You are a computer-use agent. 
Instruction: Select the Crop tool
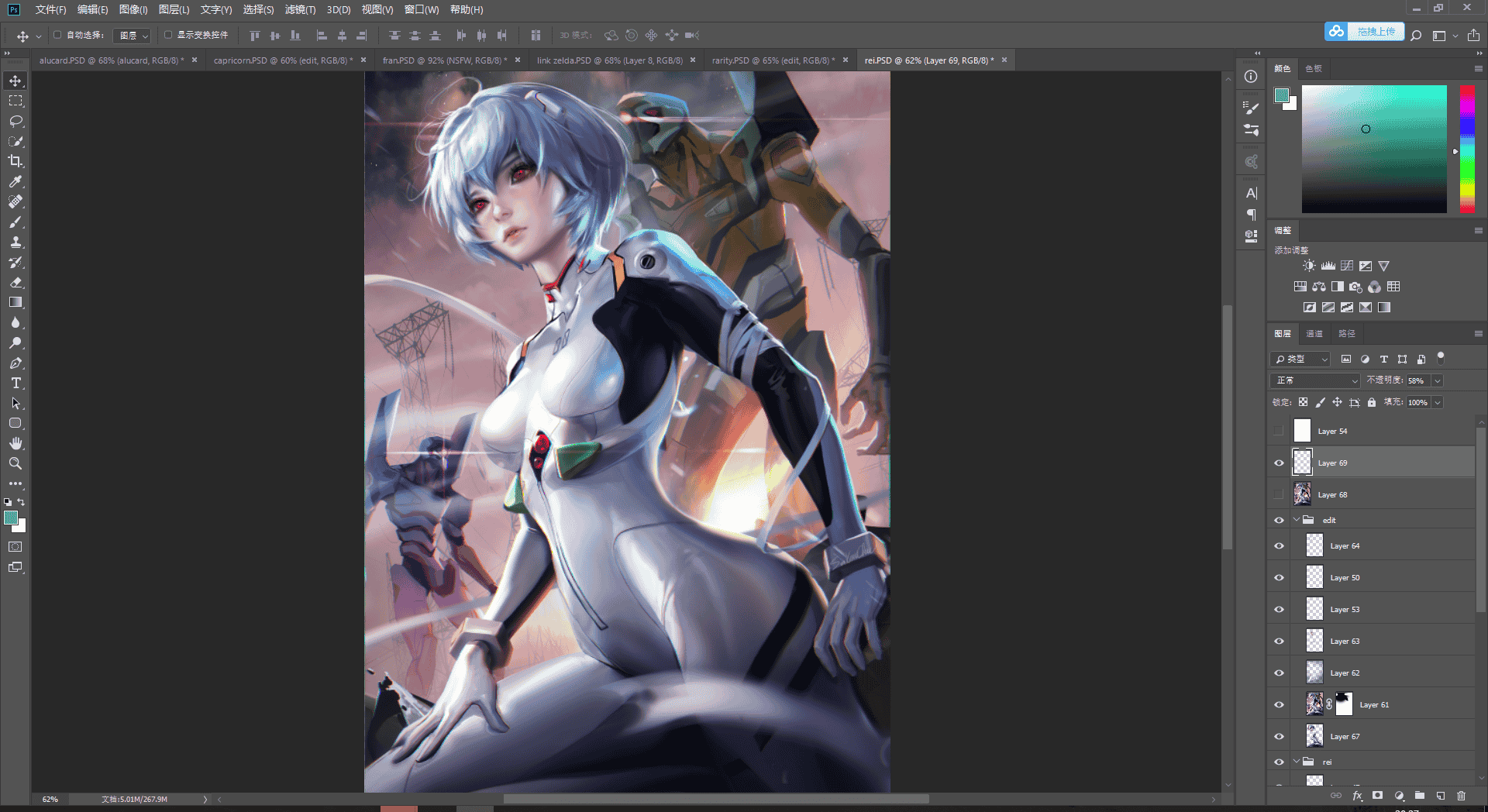(15, 161)
